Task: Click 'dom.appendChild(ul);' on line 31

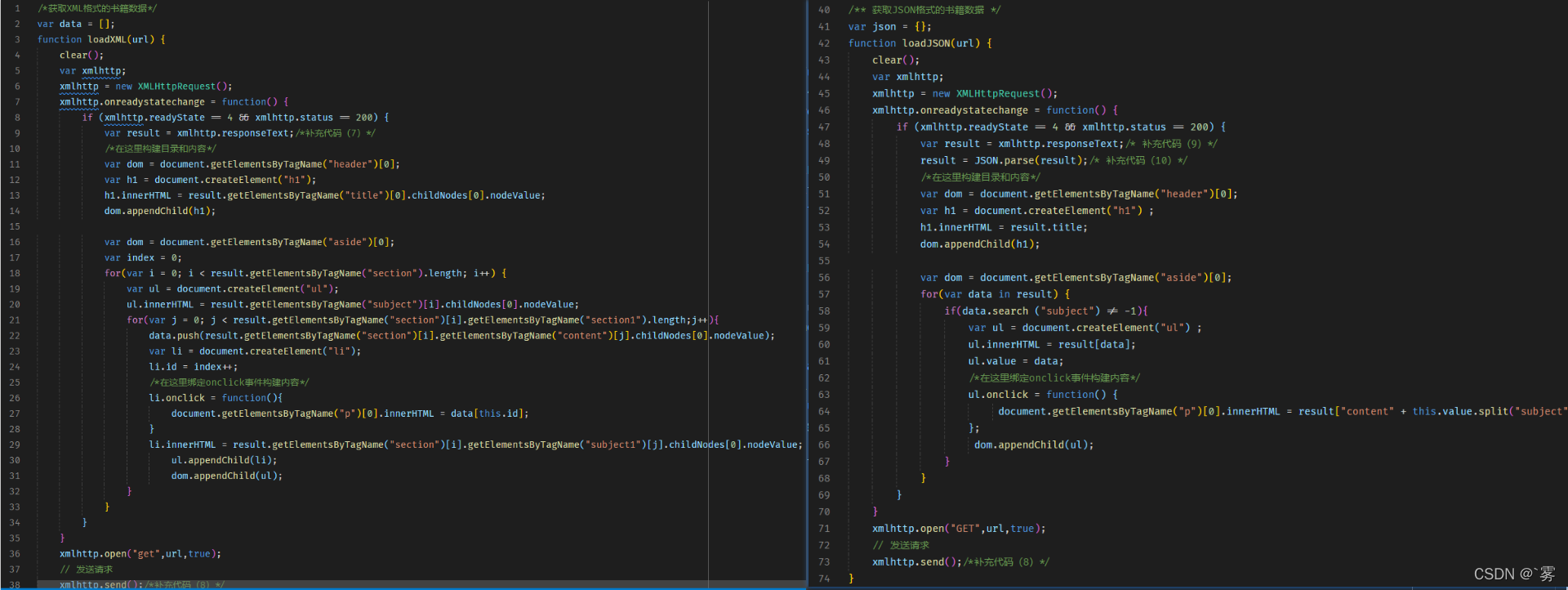Action: [x=227, y=476]
